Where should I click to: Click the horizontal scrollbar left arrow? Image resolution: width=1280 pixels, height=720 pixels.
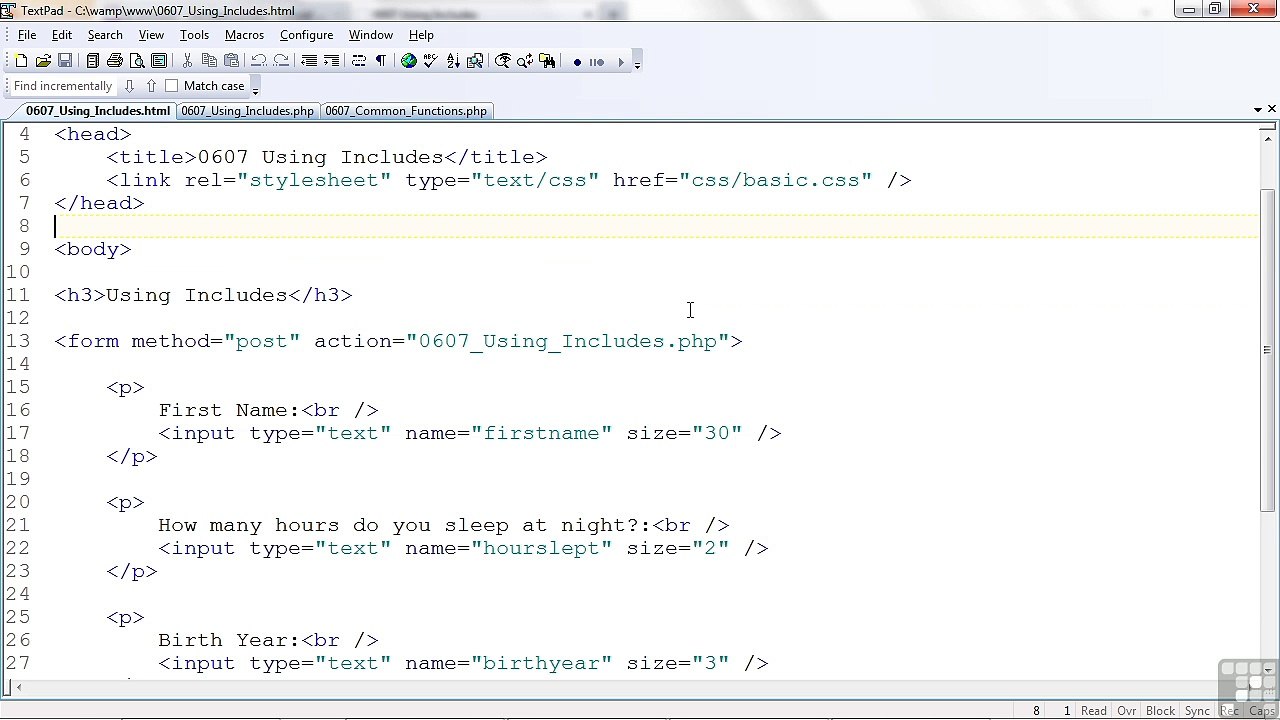20,687
